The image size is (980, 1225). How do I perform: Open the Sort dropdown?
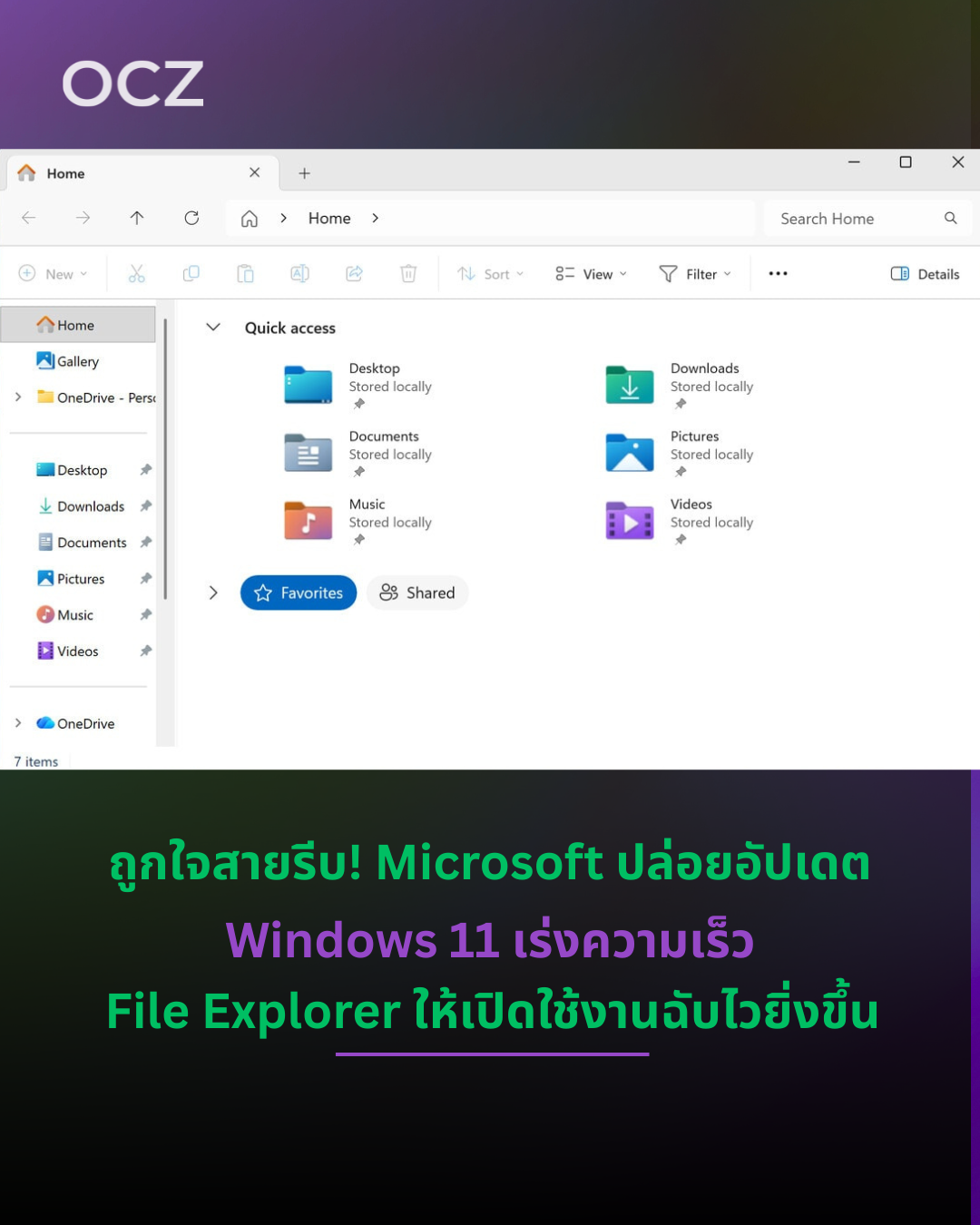491,274
